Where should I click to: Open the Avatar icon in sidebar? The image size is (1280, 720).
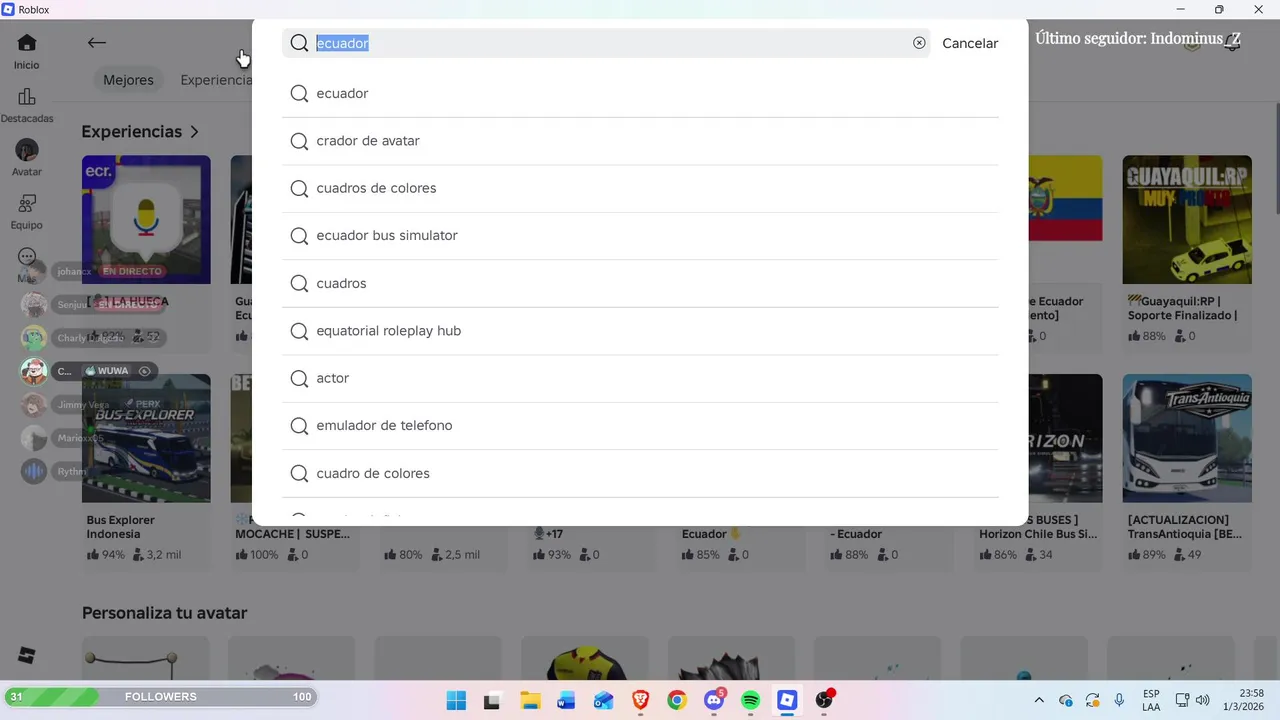(27, 150)
